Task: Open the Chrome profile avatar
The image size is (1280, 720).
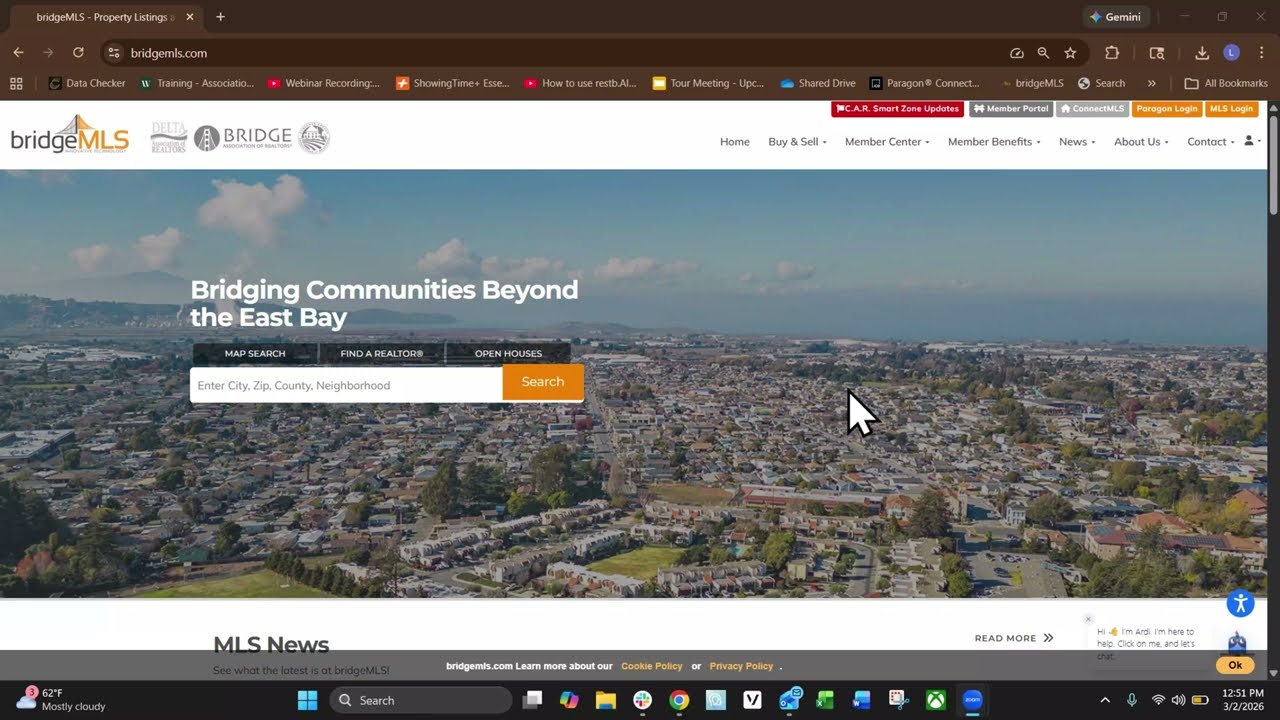Action: 1231,53
